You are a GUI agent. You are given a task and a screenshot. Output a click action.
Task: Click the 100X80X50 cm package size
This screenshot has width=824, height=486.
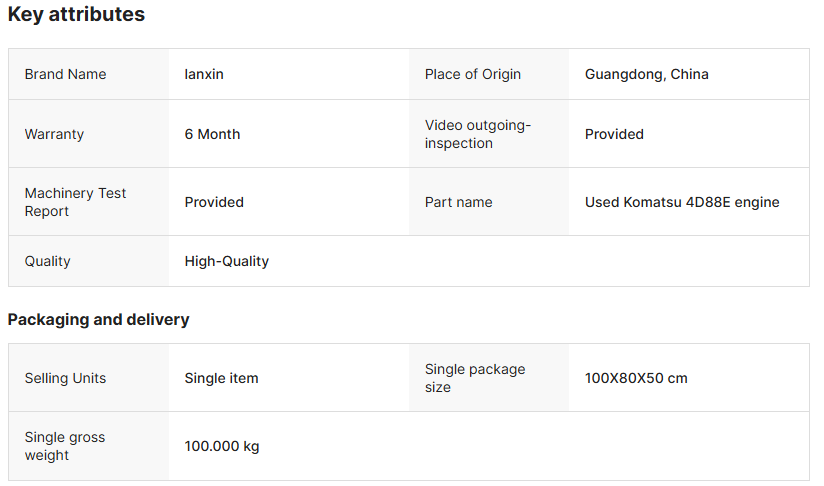click(636, 378)
